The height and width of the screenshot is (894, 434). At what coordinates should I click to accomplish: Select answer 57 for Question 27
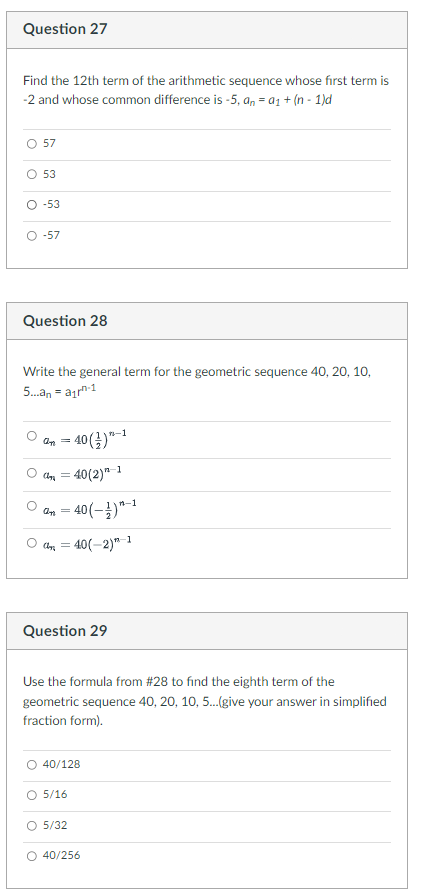tap(31, 144)
